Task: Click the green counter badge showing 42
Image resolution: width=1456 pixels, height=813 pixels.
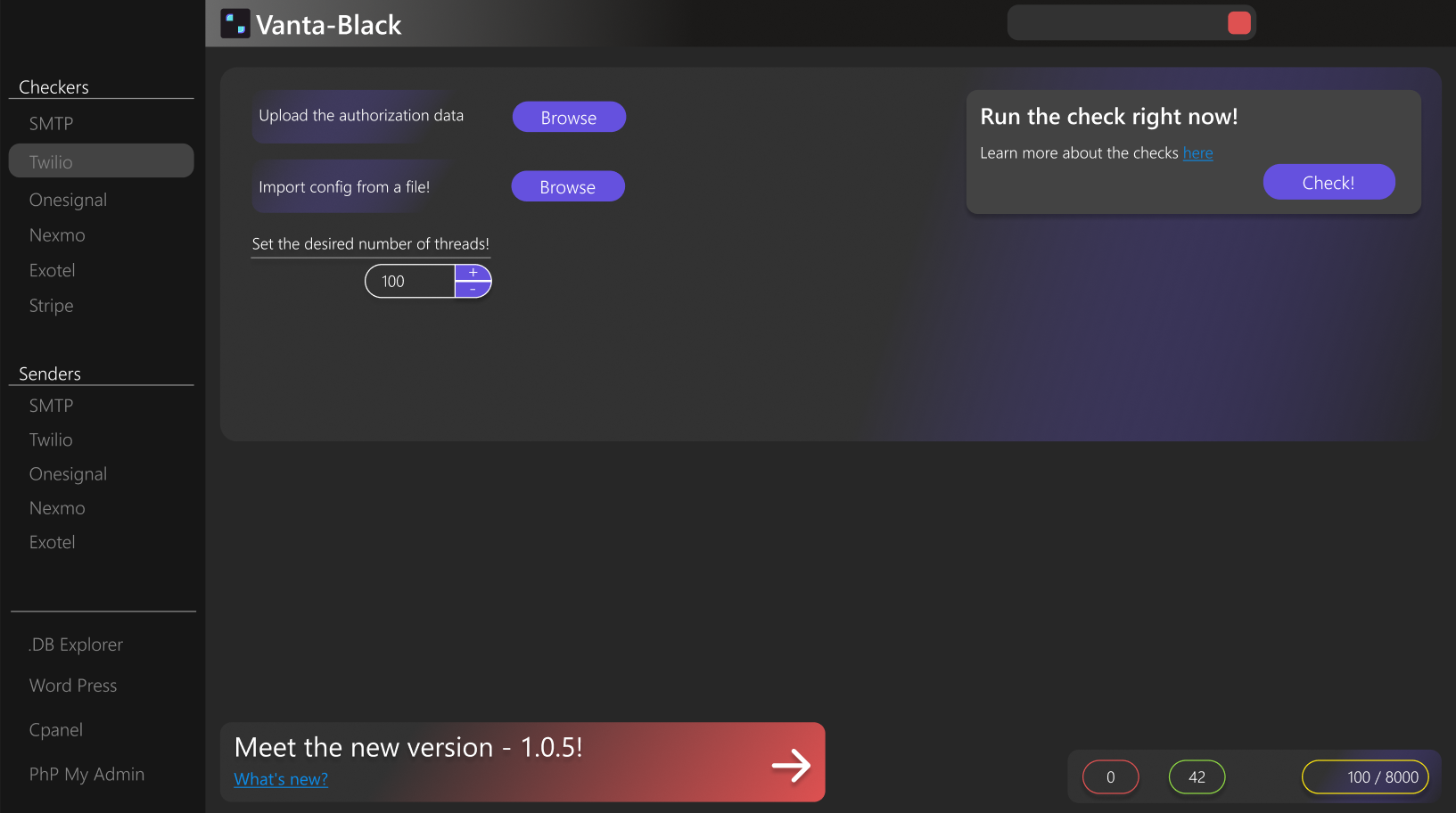Action: [x=1197, y=777]
